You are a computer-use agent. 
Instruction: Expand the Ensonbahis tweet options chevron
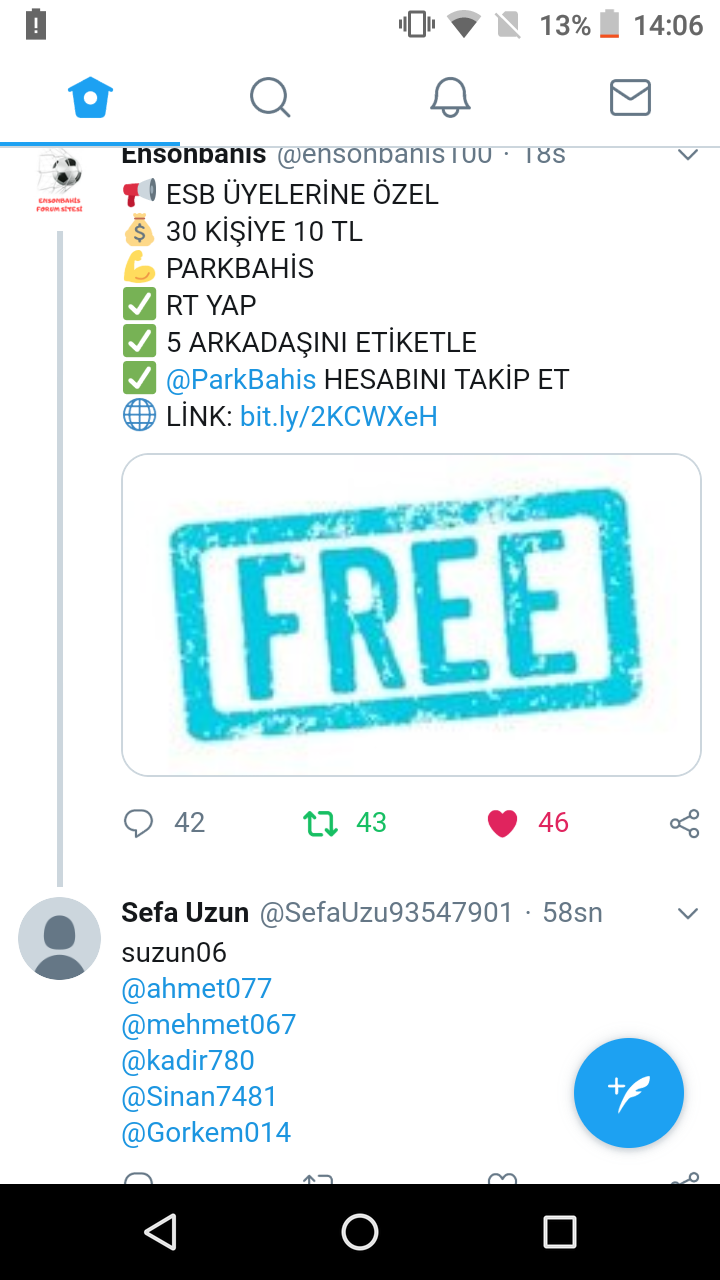tap(688, 154)
